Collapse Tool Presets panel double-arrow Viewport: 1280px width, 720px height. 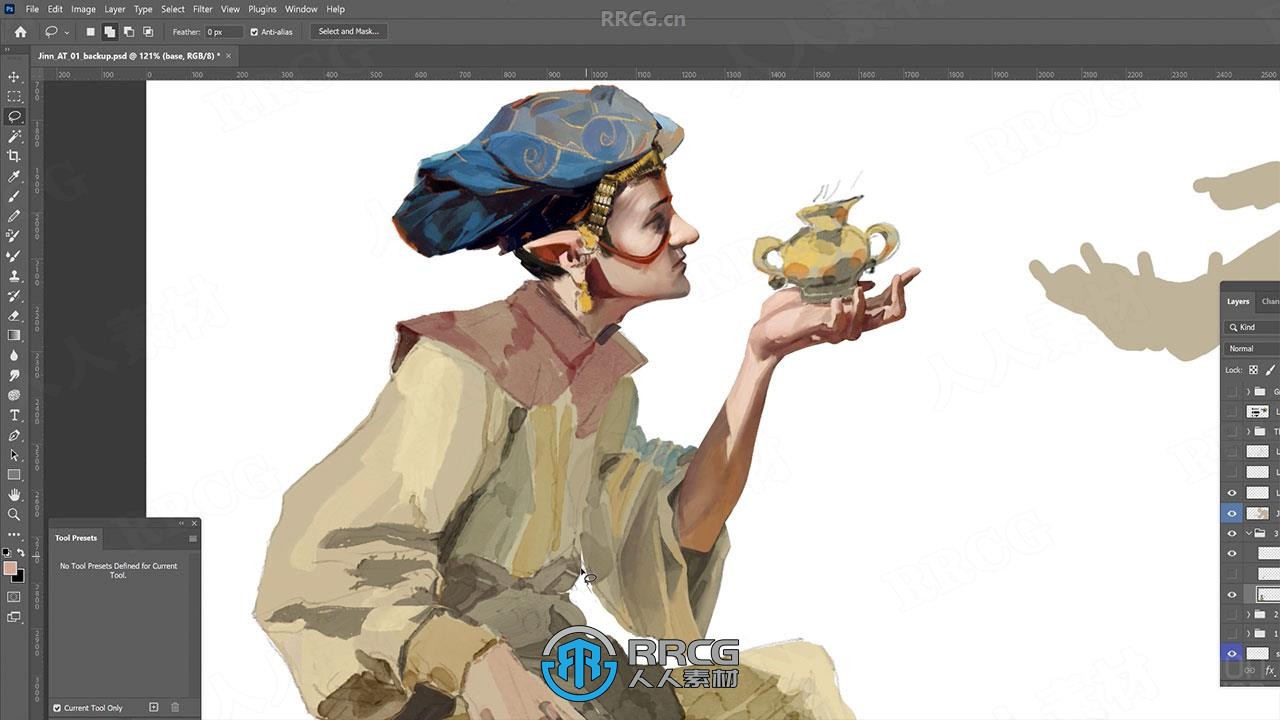pyautogui.click(x=182, y=523)
